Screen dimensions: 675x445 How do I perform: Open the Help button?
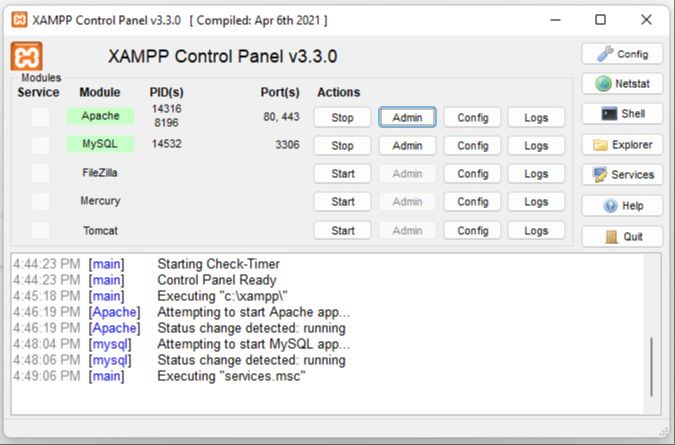coord(622,206)
